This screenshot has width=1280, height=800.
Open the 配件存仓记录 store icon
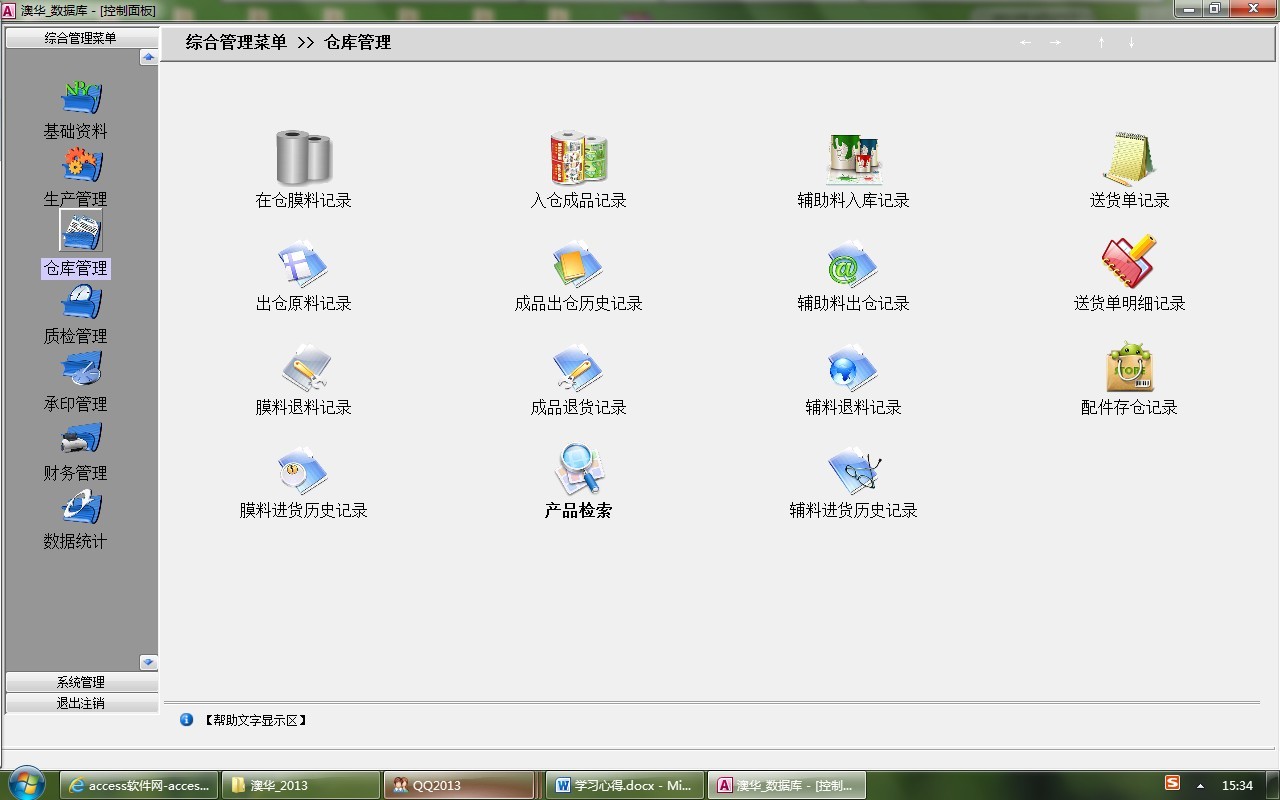click(1130, 367)
